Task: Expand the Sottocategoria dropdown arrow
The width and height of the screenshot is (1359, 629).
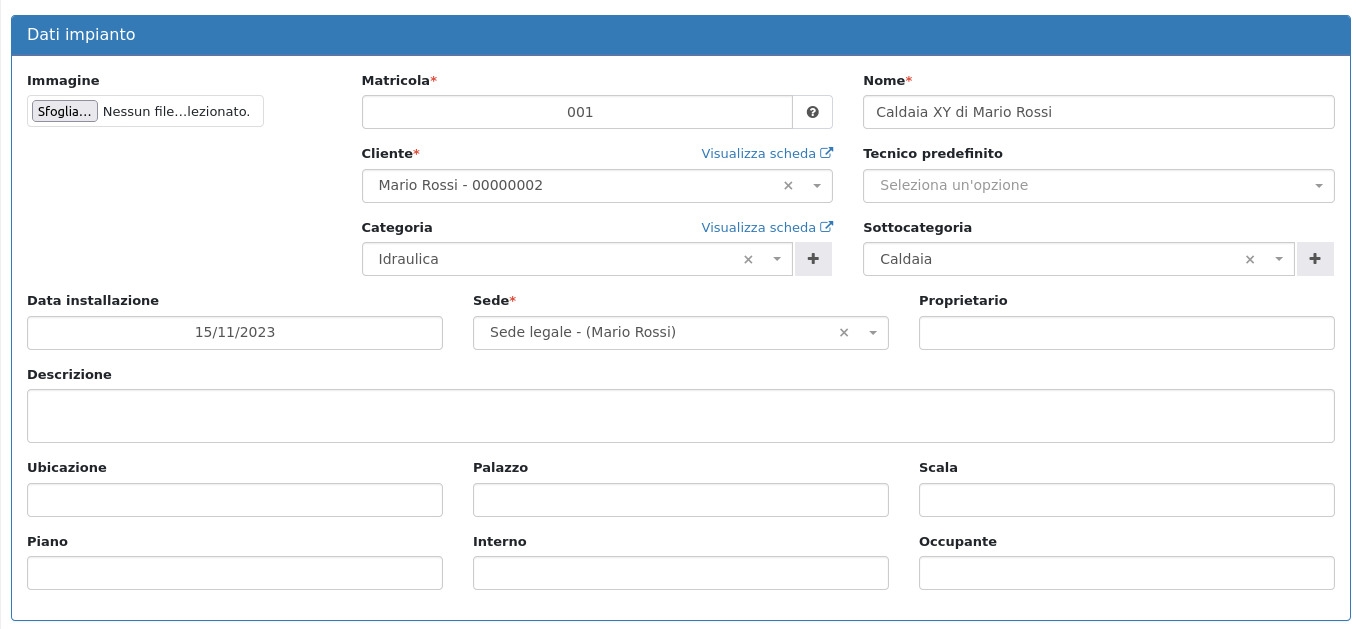Action: point(1278,260)
